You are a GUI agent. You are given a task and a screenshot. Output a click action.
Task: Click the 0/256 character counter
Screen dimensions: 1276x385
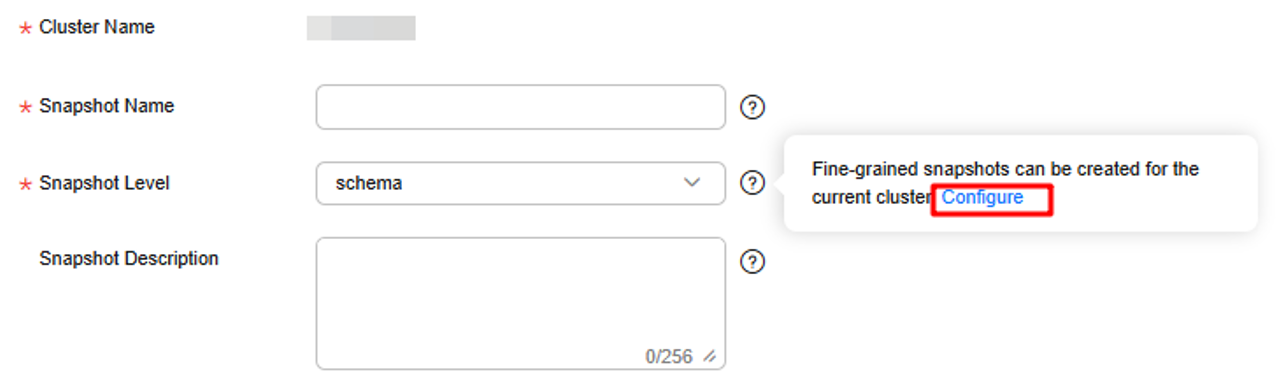[x=669, y=356]
